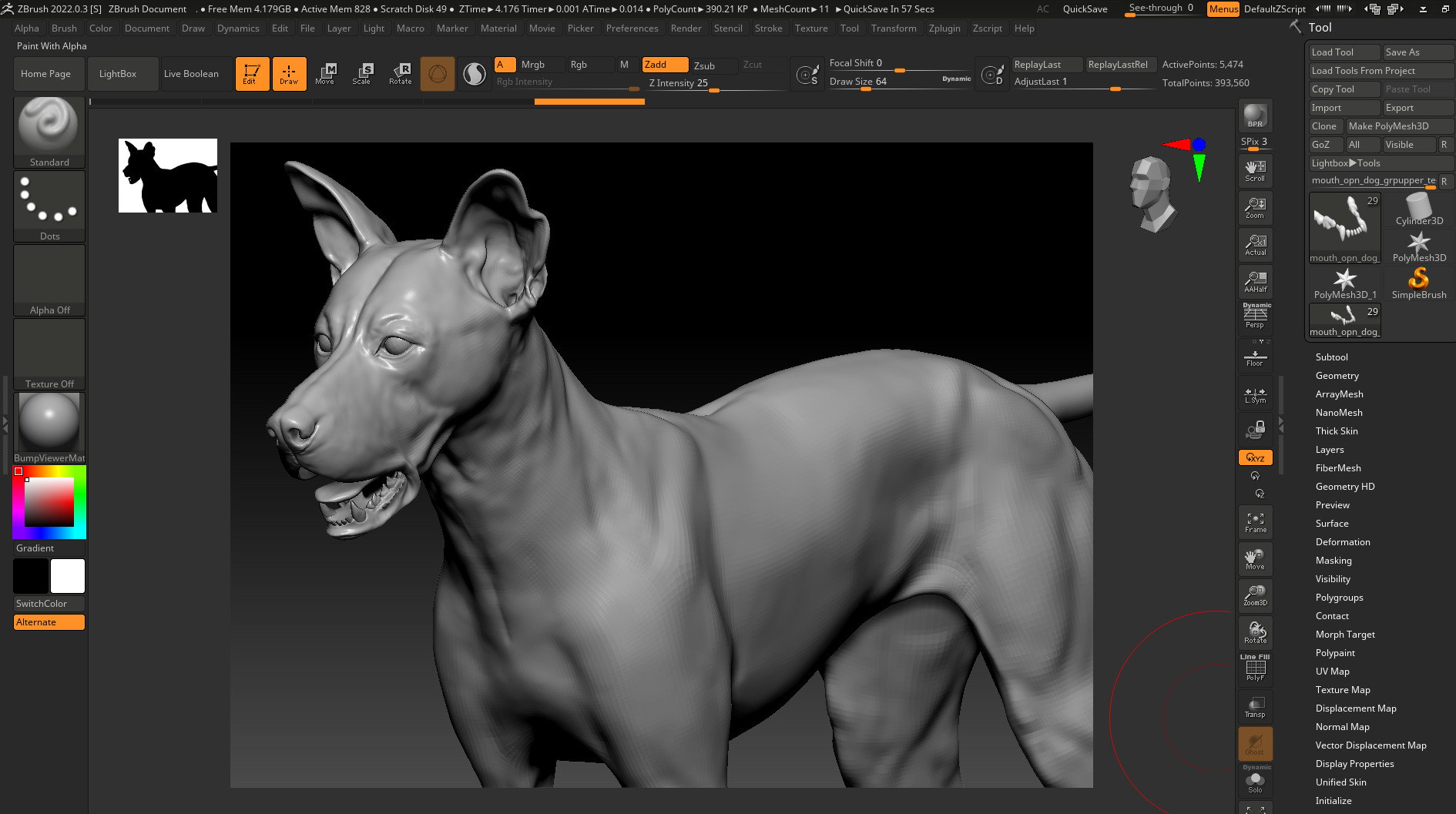Select the PolyMesh3D_1 tool
Viewport: 1456px width, 814px height.
tap(1345, 283)
